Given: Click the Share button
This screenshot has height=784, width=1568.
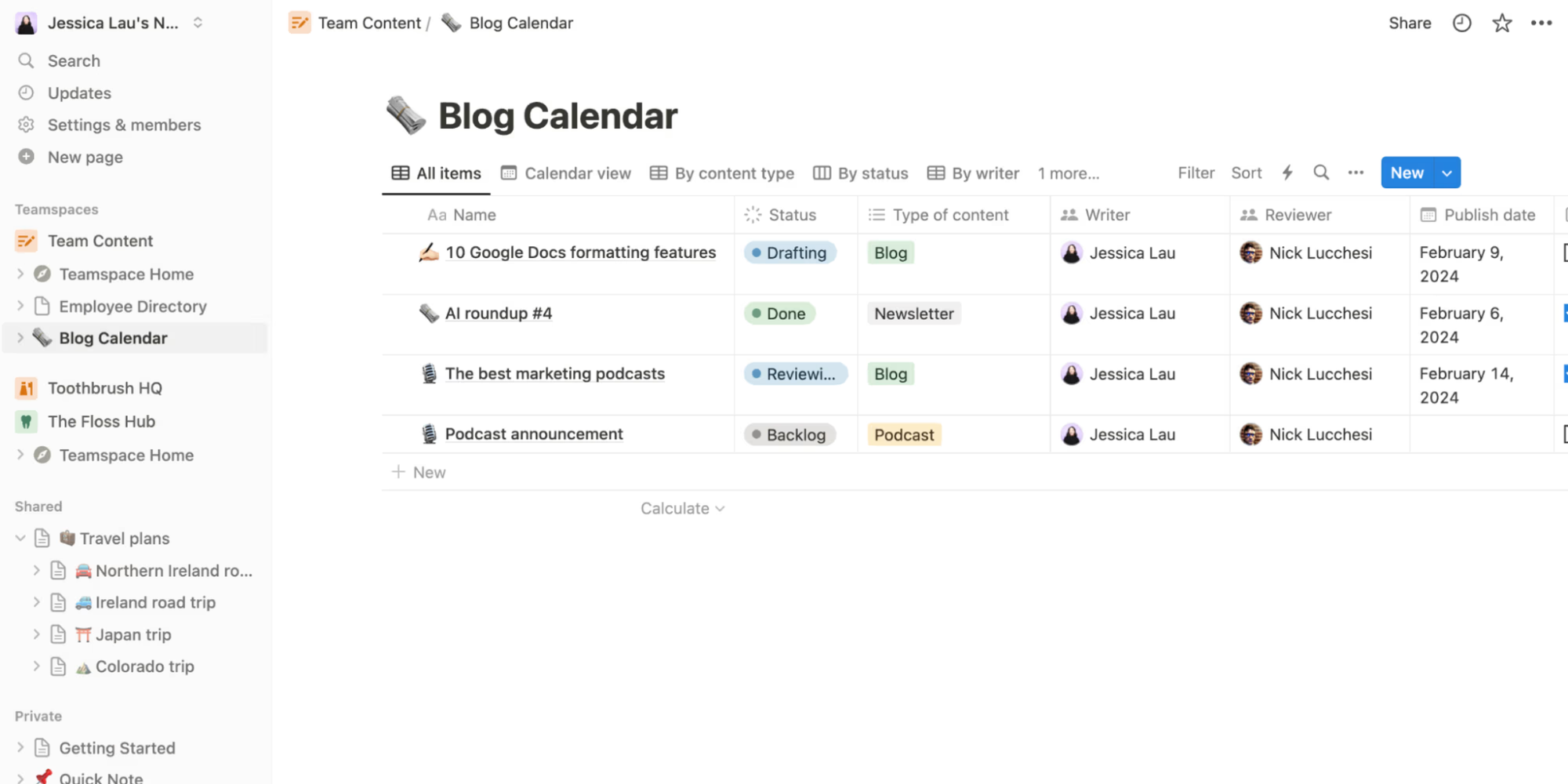Looking at the screenshot, I should click(x=1409, y=23).
